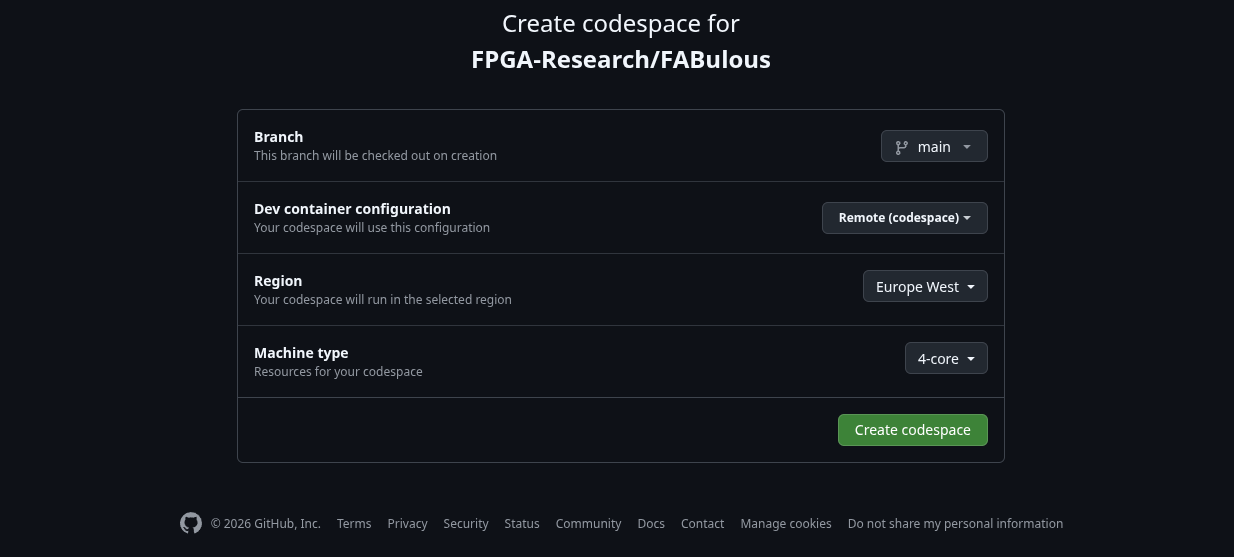Click the © 2026 GitHub, Inc. copyright text
The height and width of the screenshot is (557, 1234).
[x=266, y=524]
